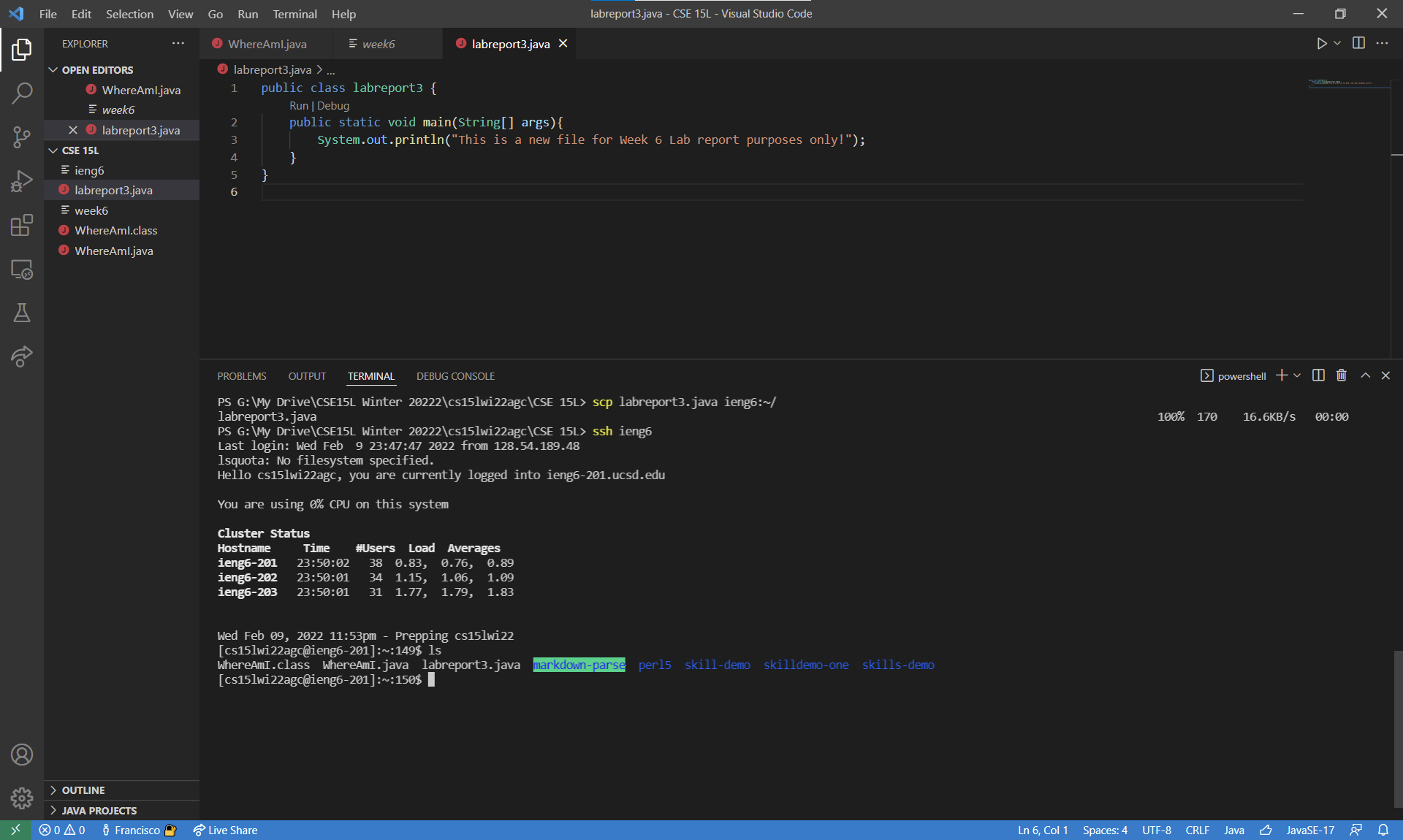Open the Search view in activity bar

[22, 93]
